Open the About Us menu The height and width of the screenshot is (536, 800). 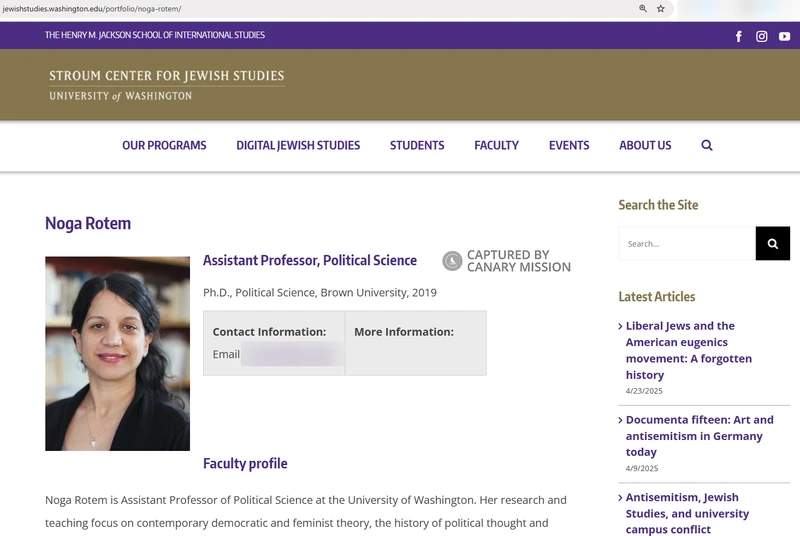point(645,145)
